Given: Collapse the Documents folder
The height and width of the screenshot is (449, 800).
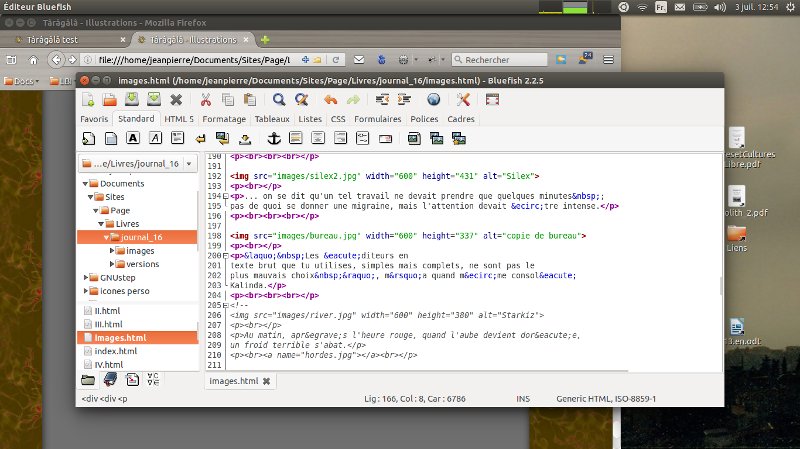Looking at the screenshot, I should click(85, 184).
